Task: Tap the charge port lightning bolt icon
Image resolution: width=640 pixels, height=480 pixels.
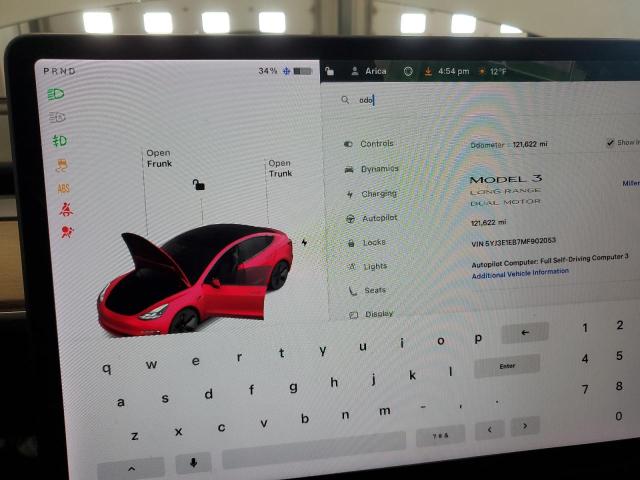Action: [x=304, y=242]
